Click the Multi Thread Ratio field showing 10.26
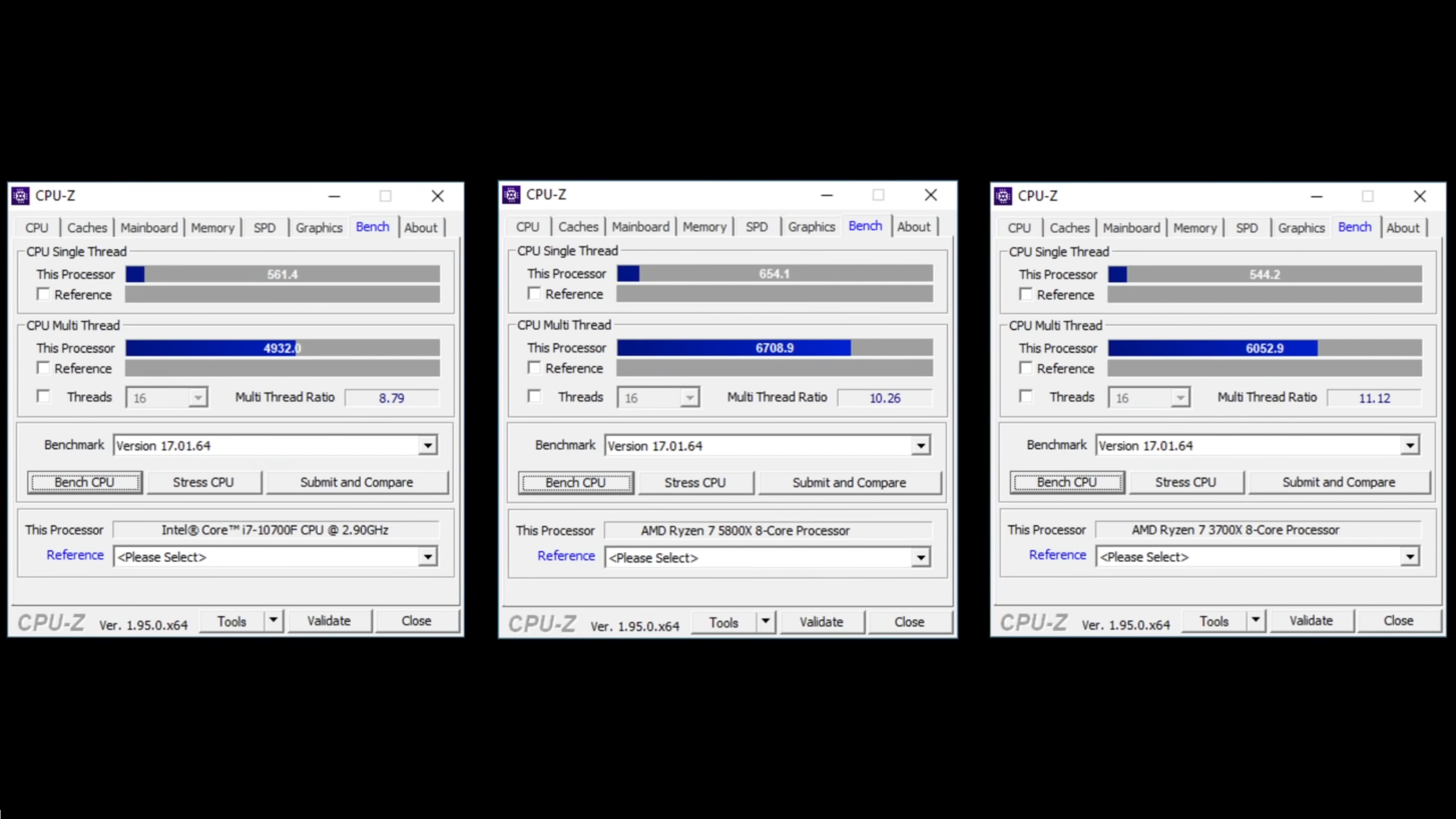Screen dimensions: 1456x819 point(885,398)
